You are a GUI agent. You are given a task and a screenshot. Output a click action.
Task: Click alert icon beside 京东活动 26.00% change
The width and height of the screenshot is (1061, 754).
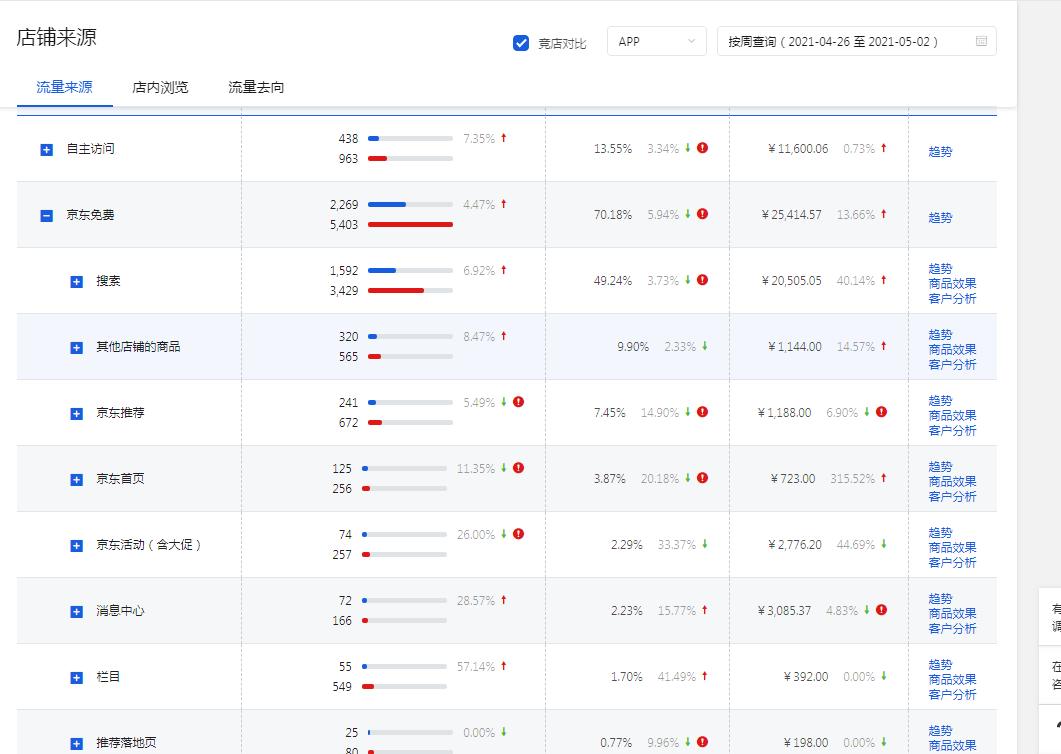click(518, 534)
